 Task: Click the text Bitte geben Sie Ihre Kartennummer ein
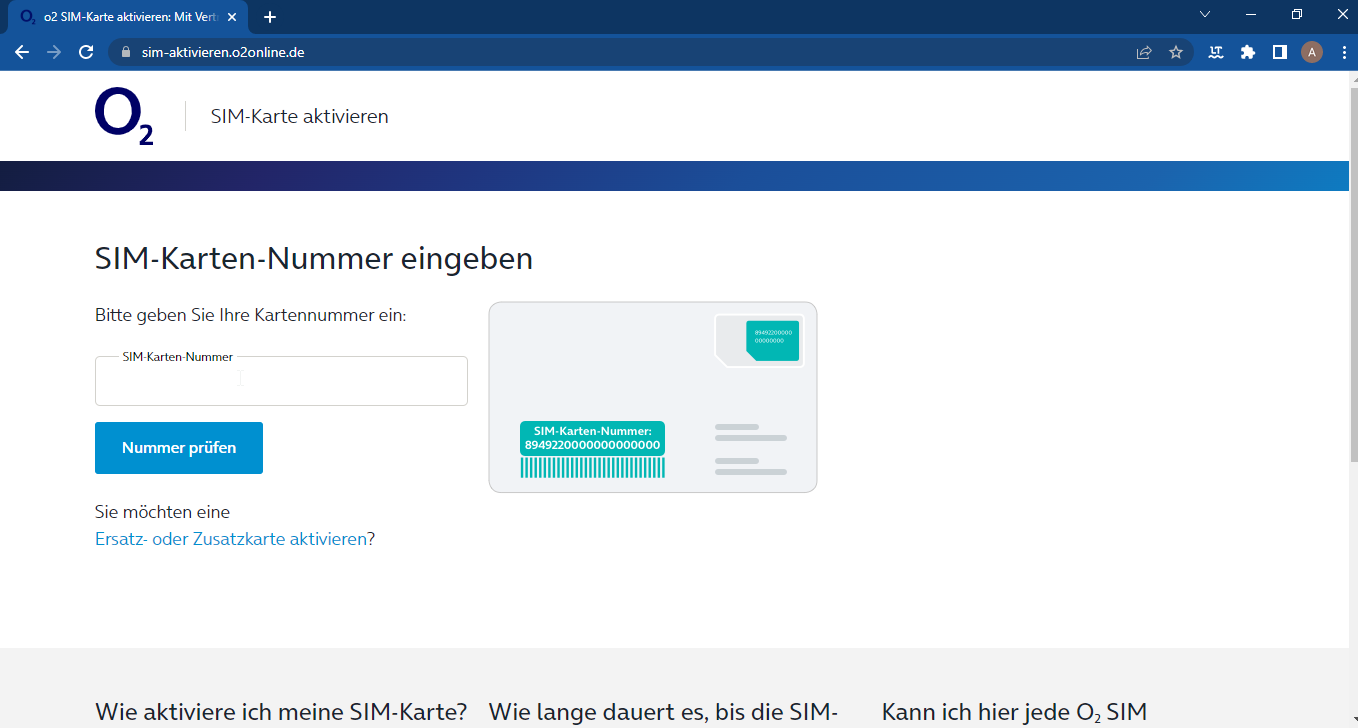coord(251,315)
